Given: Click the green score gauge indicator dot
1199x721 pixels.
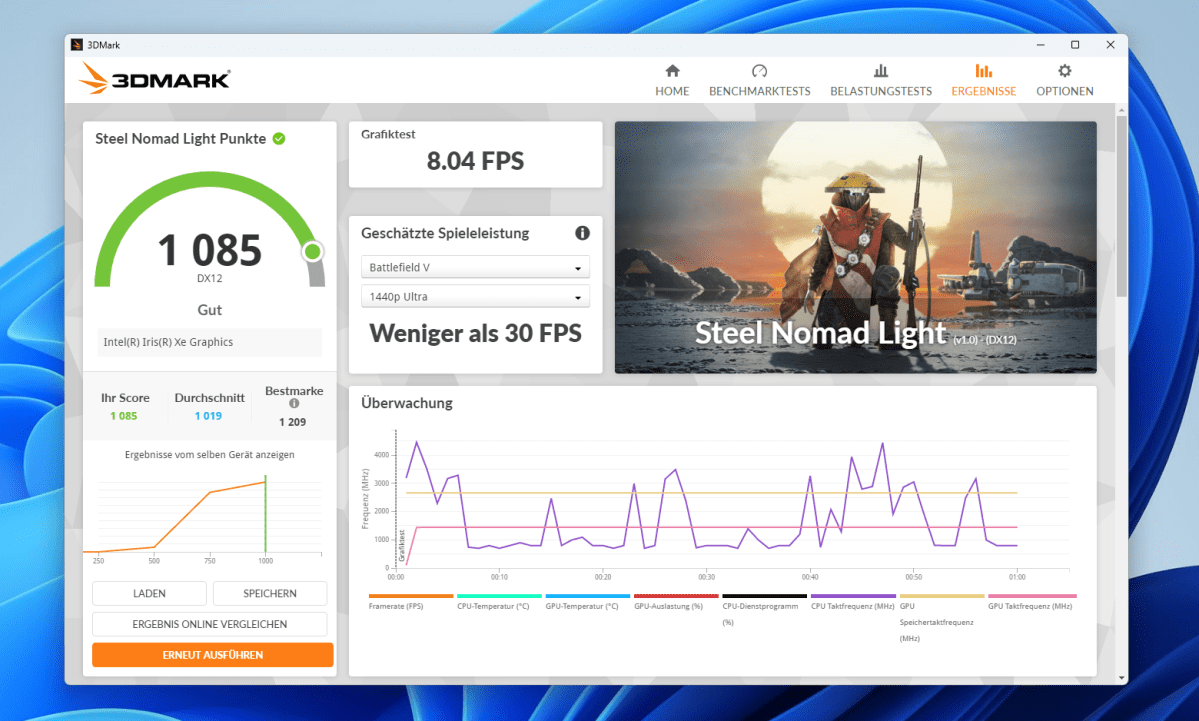Looking at the screenshot, I should coord(312,252).
